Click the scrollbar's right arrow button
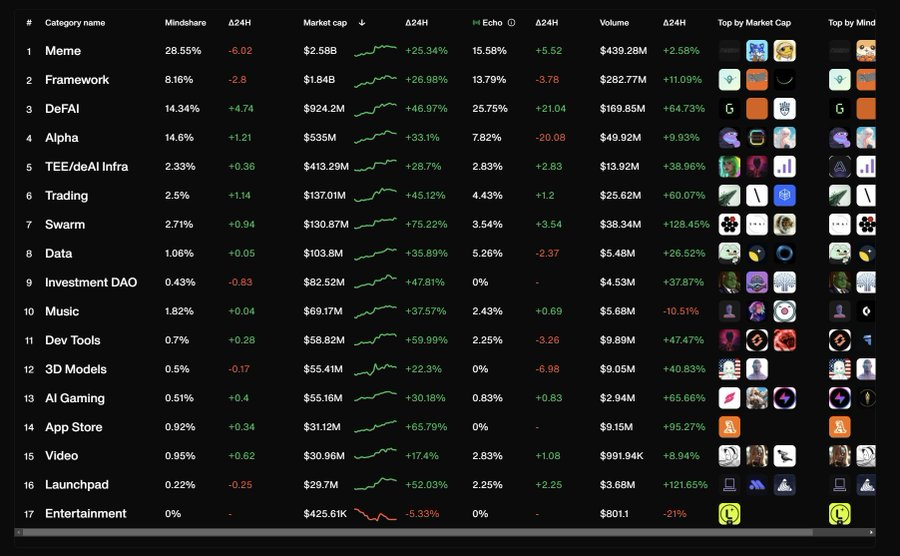The height and width of the screenshot is (556, 900). 872,532
